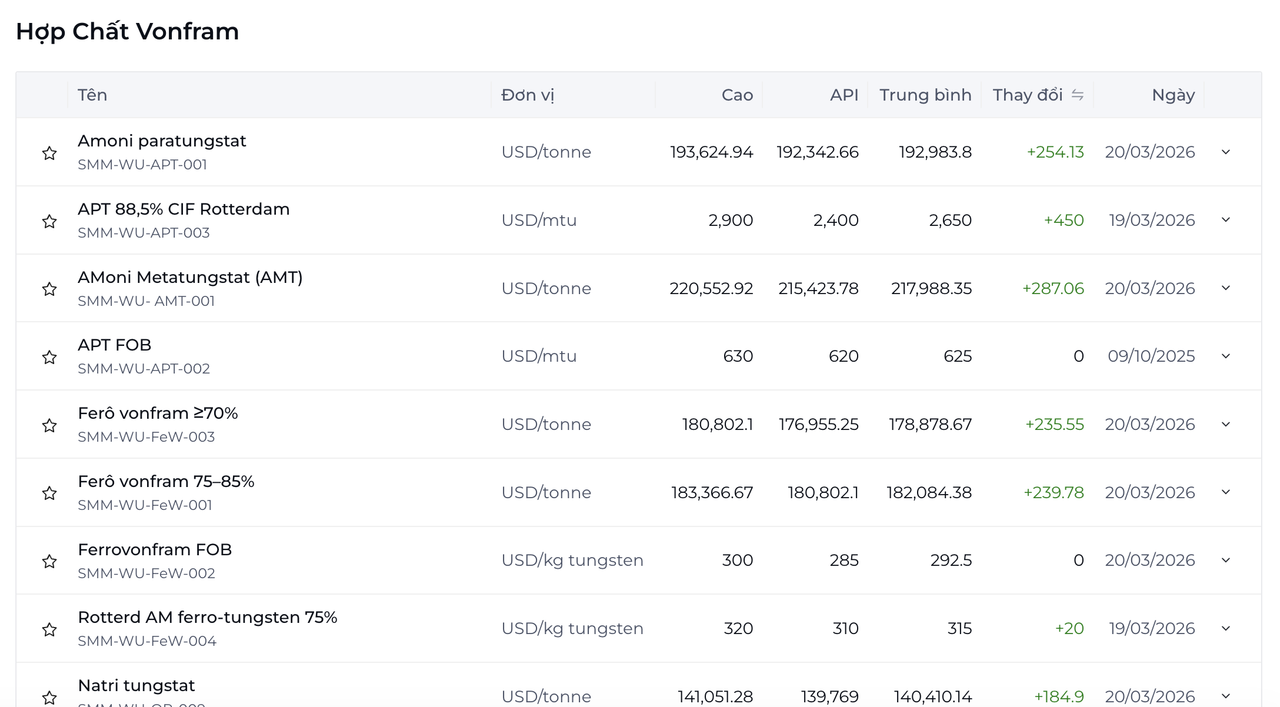Favorite the Ferrovonfram FOB item
Screen dimensions: 1280x707
(x=49, y=561)
